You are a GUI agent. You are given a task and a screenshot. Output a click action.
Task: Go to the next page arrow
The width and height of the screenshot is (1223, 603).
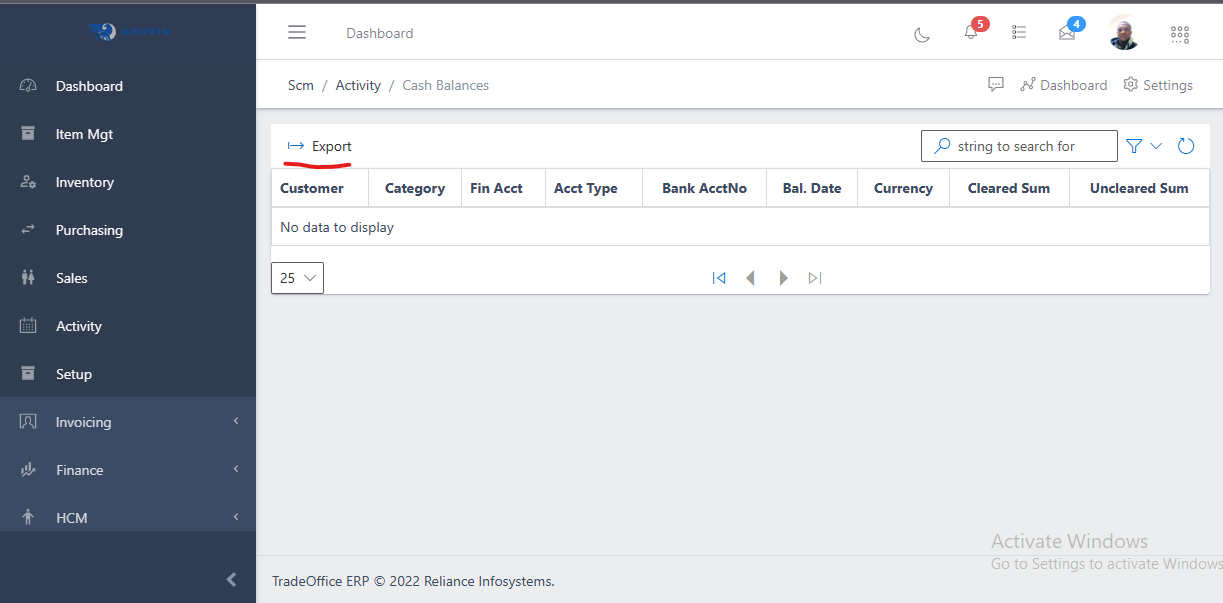tap(784, 278)
